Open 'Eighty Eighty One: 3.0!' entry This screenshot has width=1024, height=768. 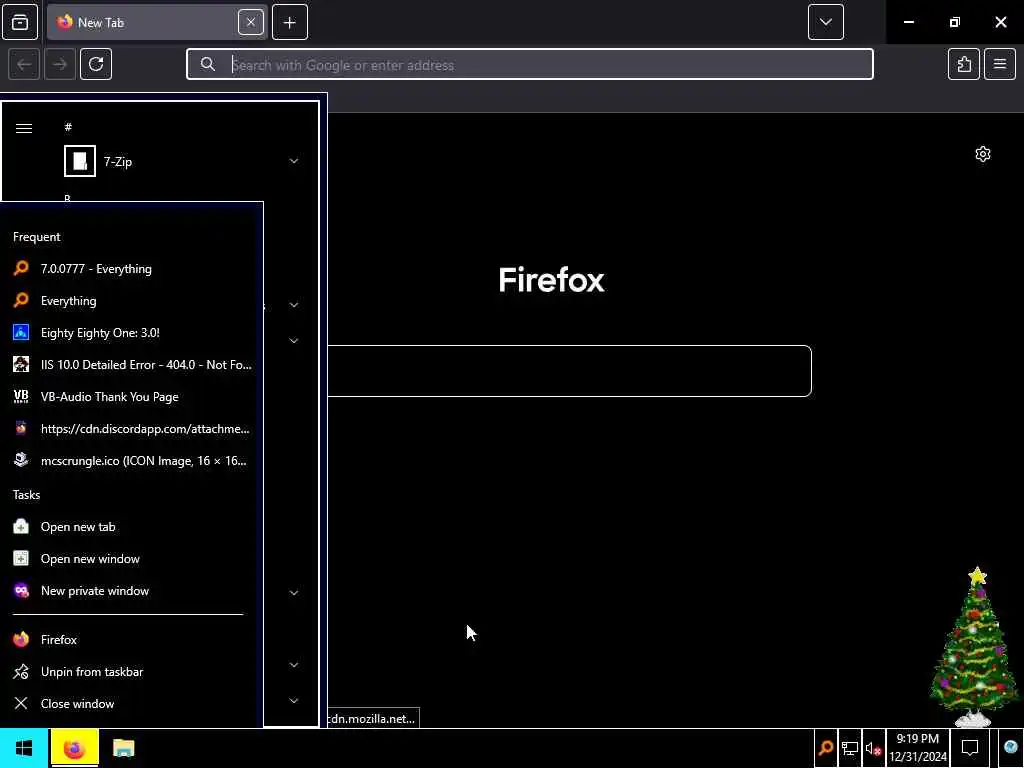pos(131,333)
